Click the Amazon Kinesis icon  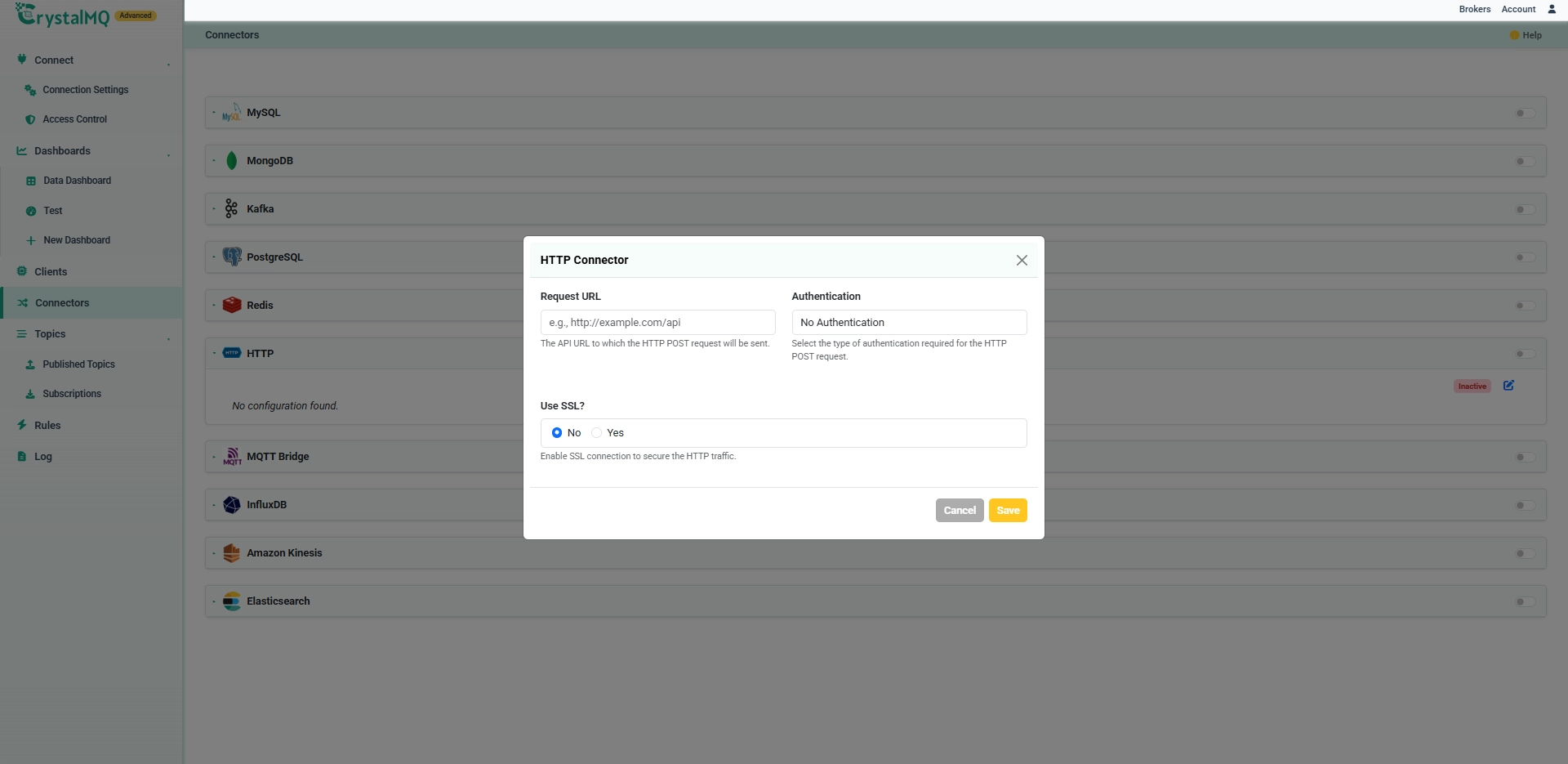click(232, 553)
